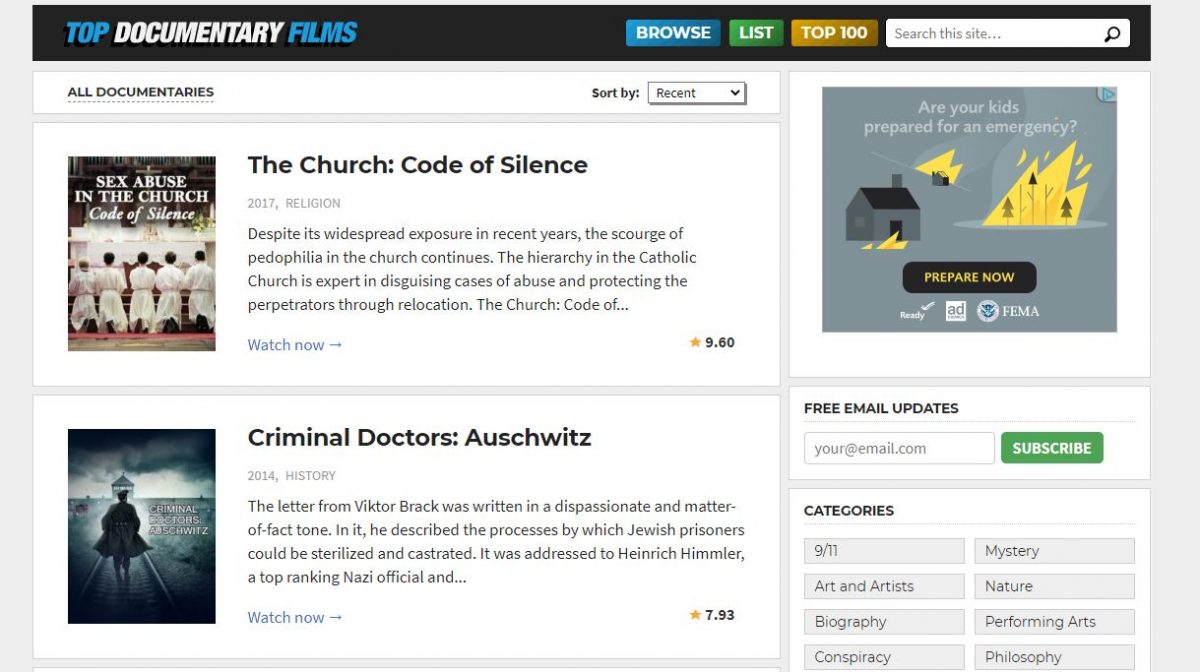Click the search magnifier icon
Viewport: 1200px width, 672px height.
(1112, 34)
